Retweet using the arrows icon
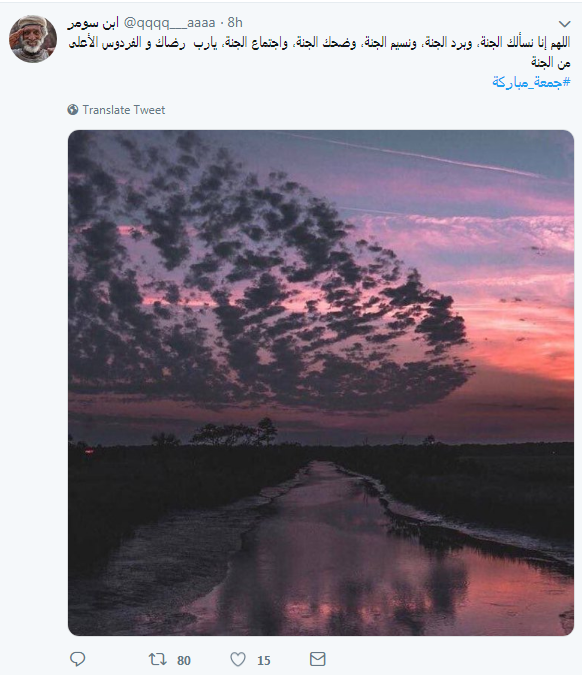Viewport: 582px width, 675px height. (x=158, y=659)
